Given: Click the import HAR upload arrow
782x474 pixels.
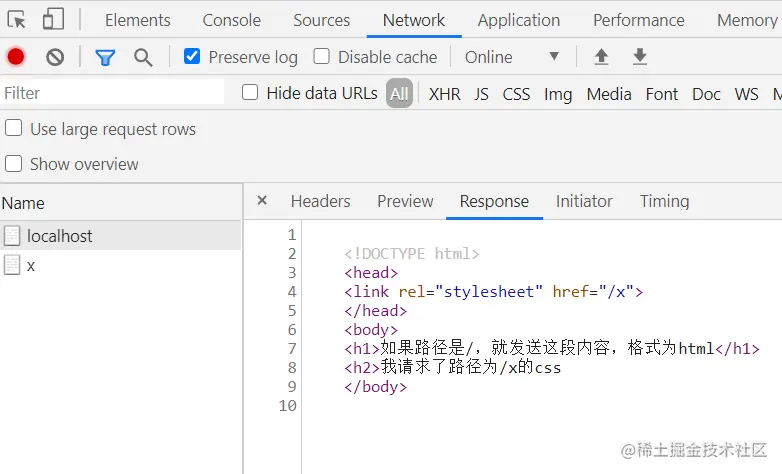Looking at the screenshot, I should pos(601,57).
